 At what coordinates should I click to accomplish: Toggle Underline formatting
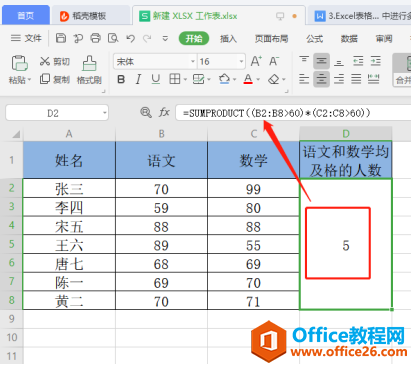tap(156, 79)
